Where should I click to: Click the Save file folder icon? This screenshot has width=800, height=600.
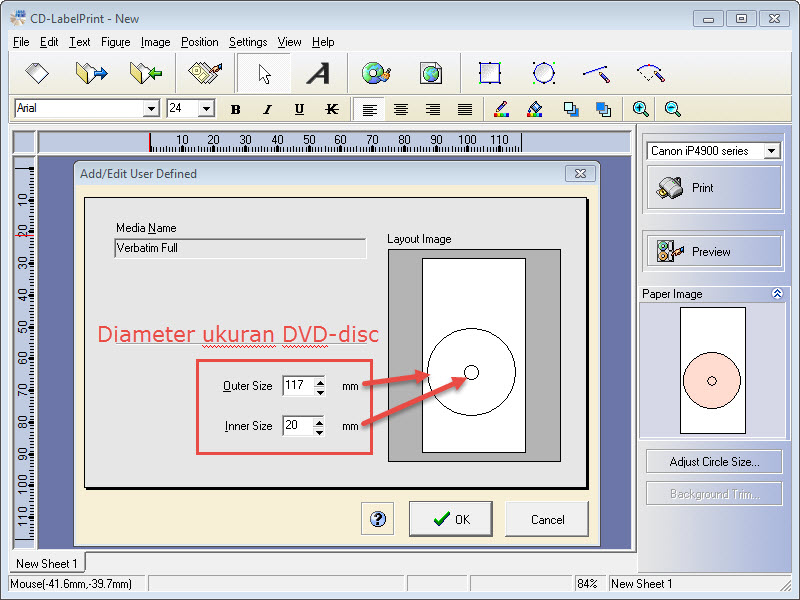[146, 73]
